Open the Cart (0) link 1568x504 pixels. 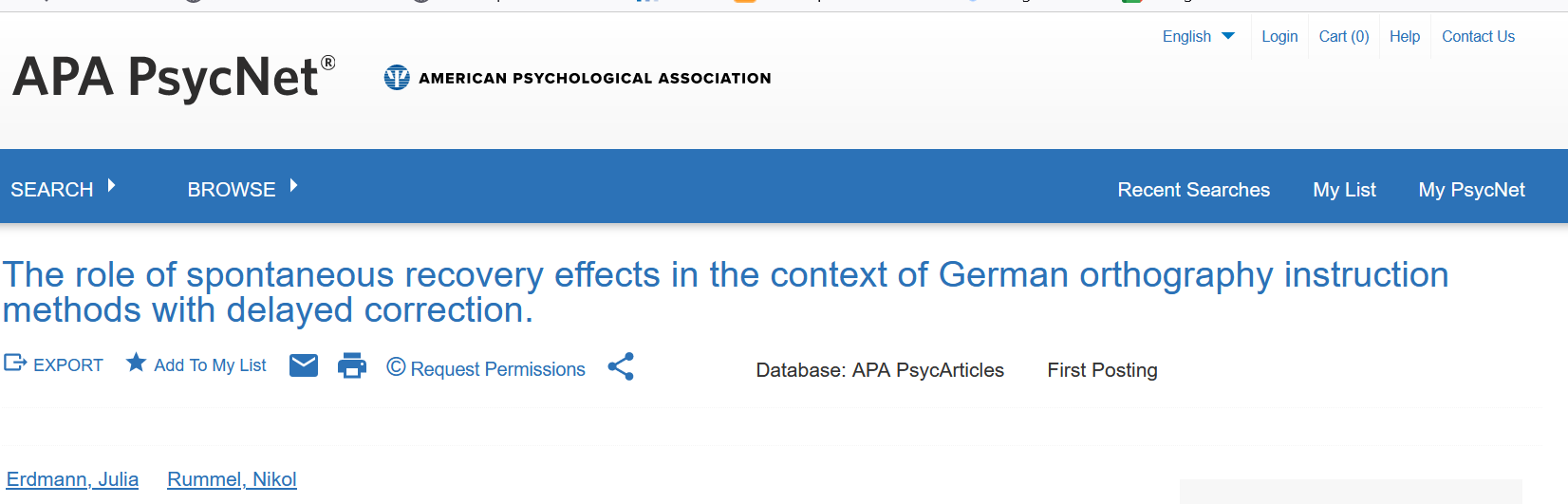(x=1344, y=36)
